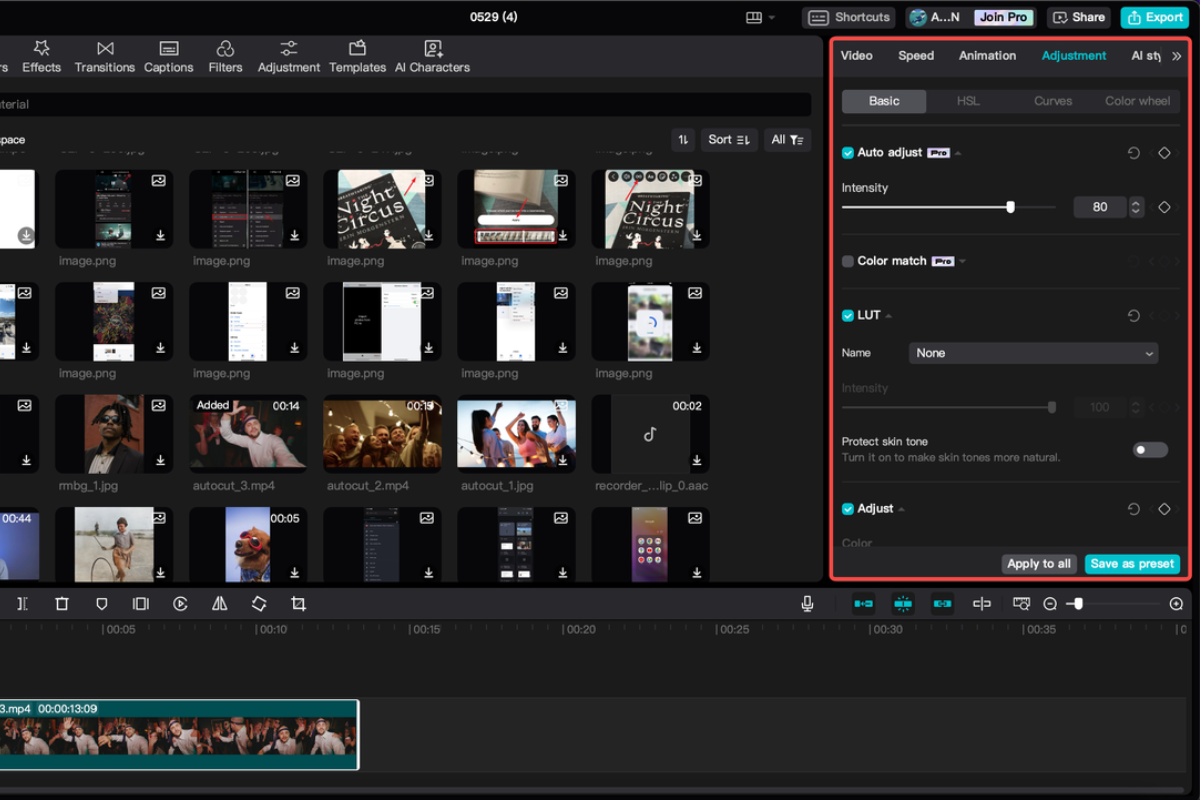The height and width of the screenshot is (800, 1200).
Task: Switch to the Speed tab
Action: [915, 56]
